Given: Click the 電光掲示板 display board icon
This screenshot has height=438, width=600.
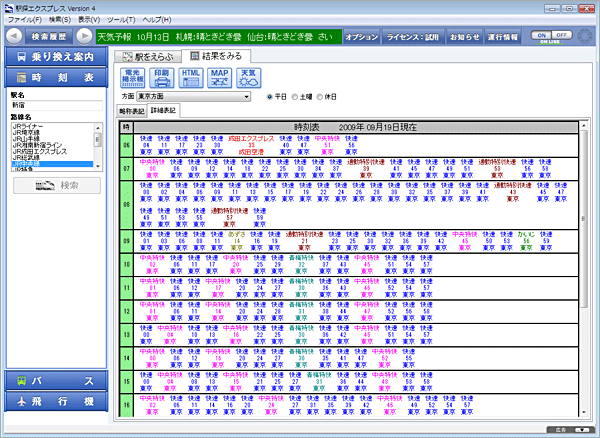Looking at the screenshot, I should click(133, 77).
